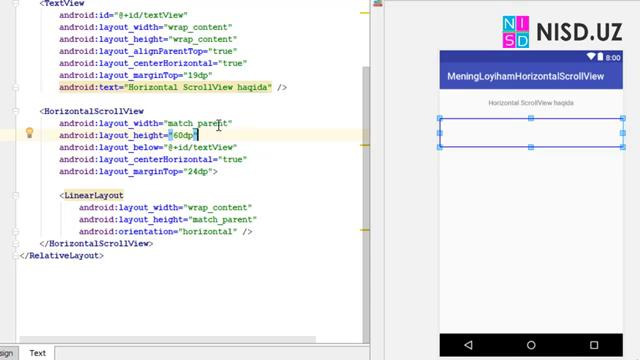Switch to the Text editor tab
Image resolution: width=640 pixels, height=360 pixels.
click(x=38, y=353)
